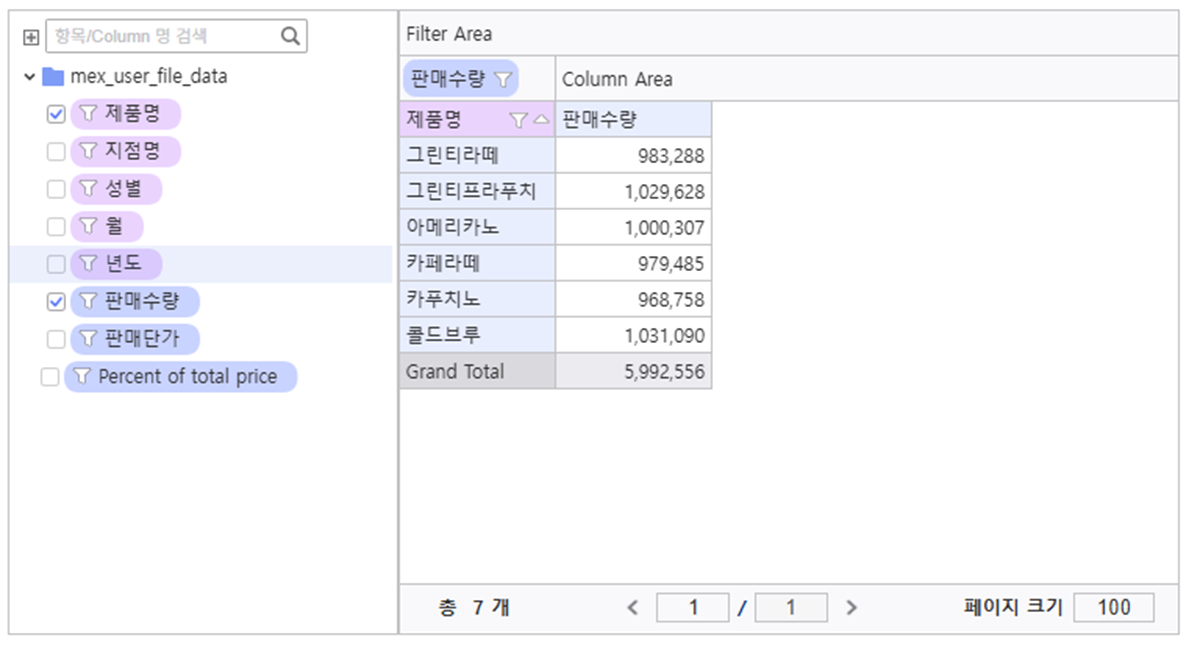This screenshot has width=1200, height=649.
Task: Click filter icon on 제품명 field tag
Action: coord(87,114)
